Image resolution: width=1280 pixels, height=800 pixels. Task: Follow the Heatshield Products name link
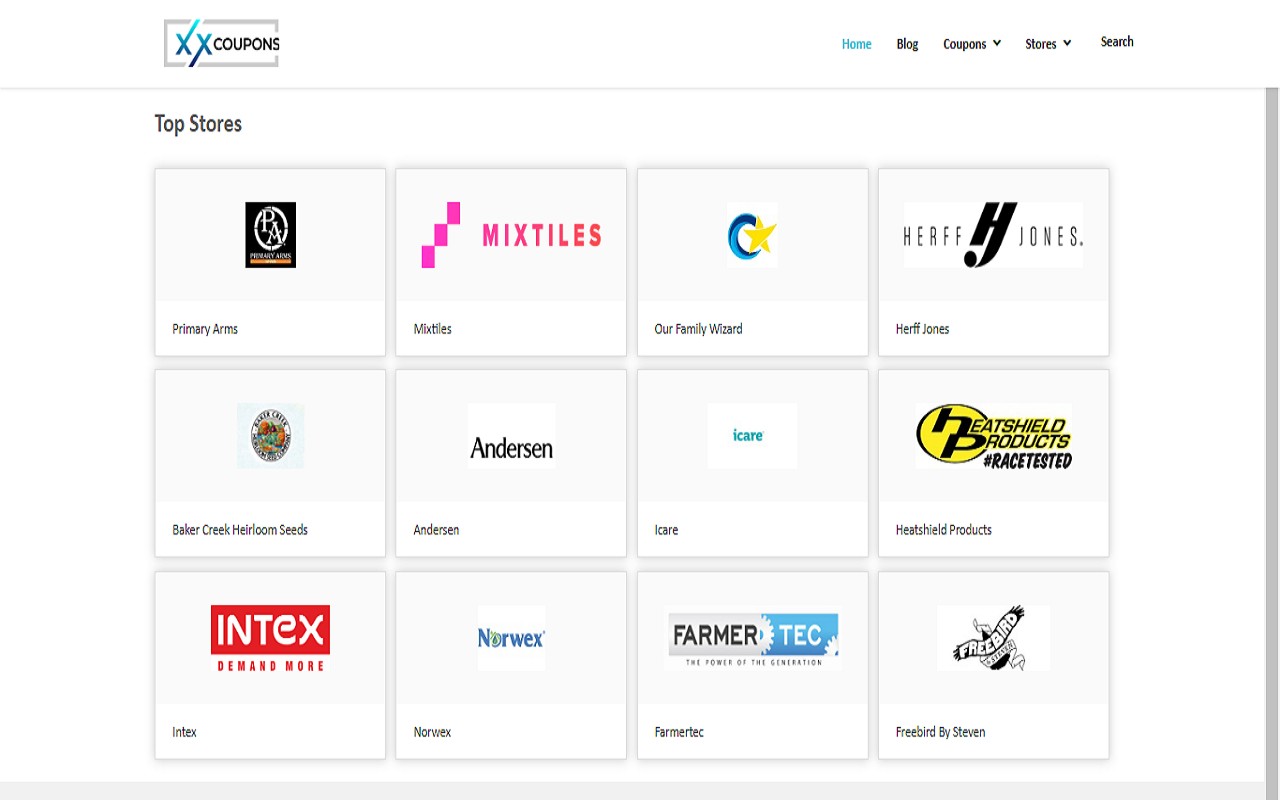pos(944,530)
